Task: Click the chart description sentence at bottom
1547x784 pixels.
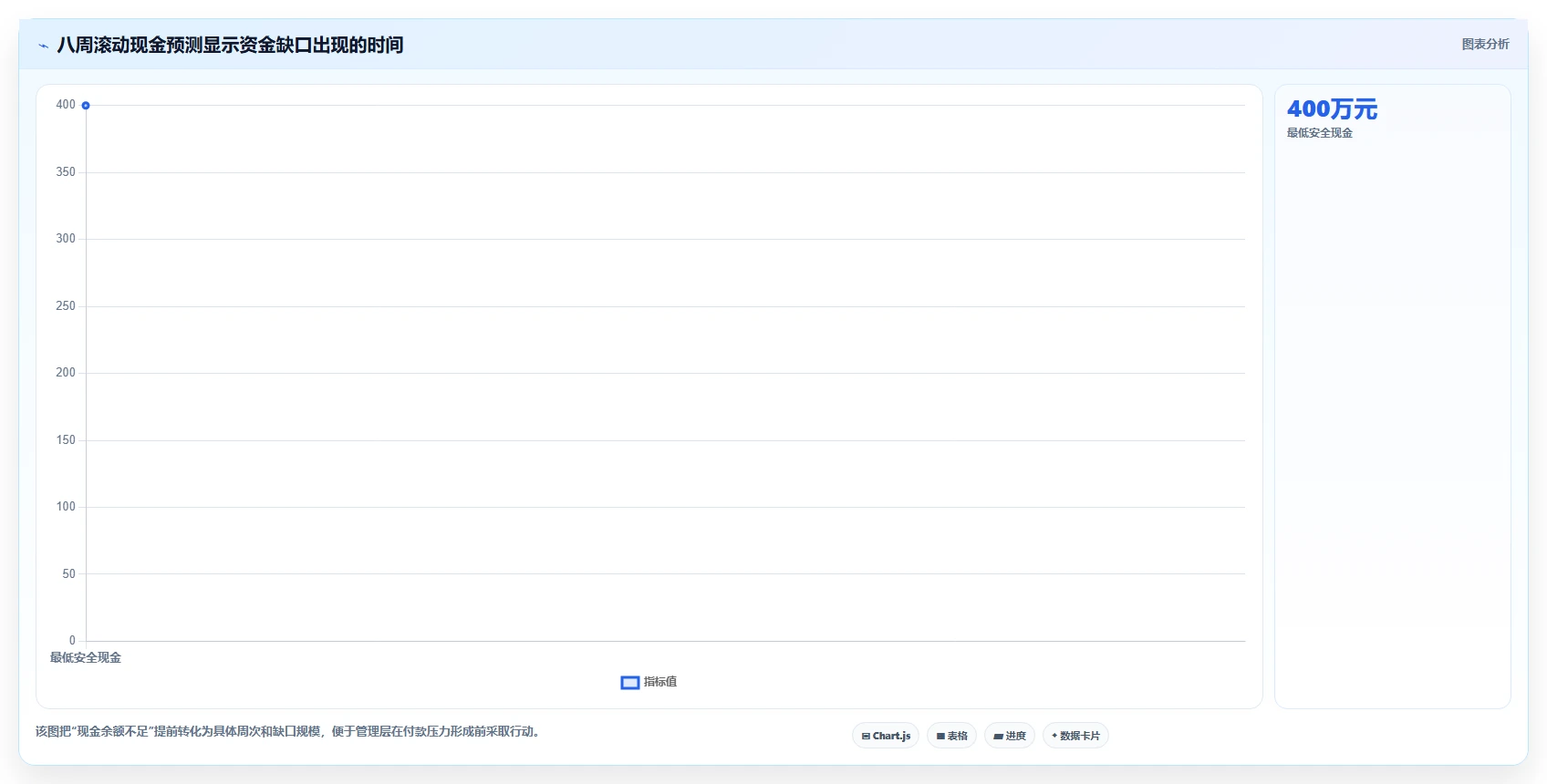Action: click(x=288, y=731)
